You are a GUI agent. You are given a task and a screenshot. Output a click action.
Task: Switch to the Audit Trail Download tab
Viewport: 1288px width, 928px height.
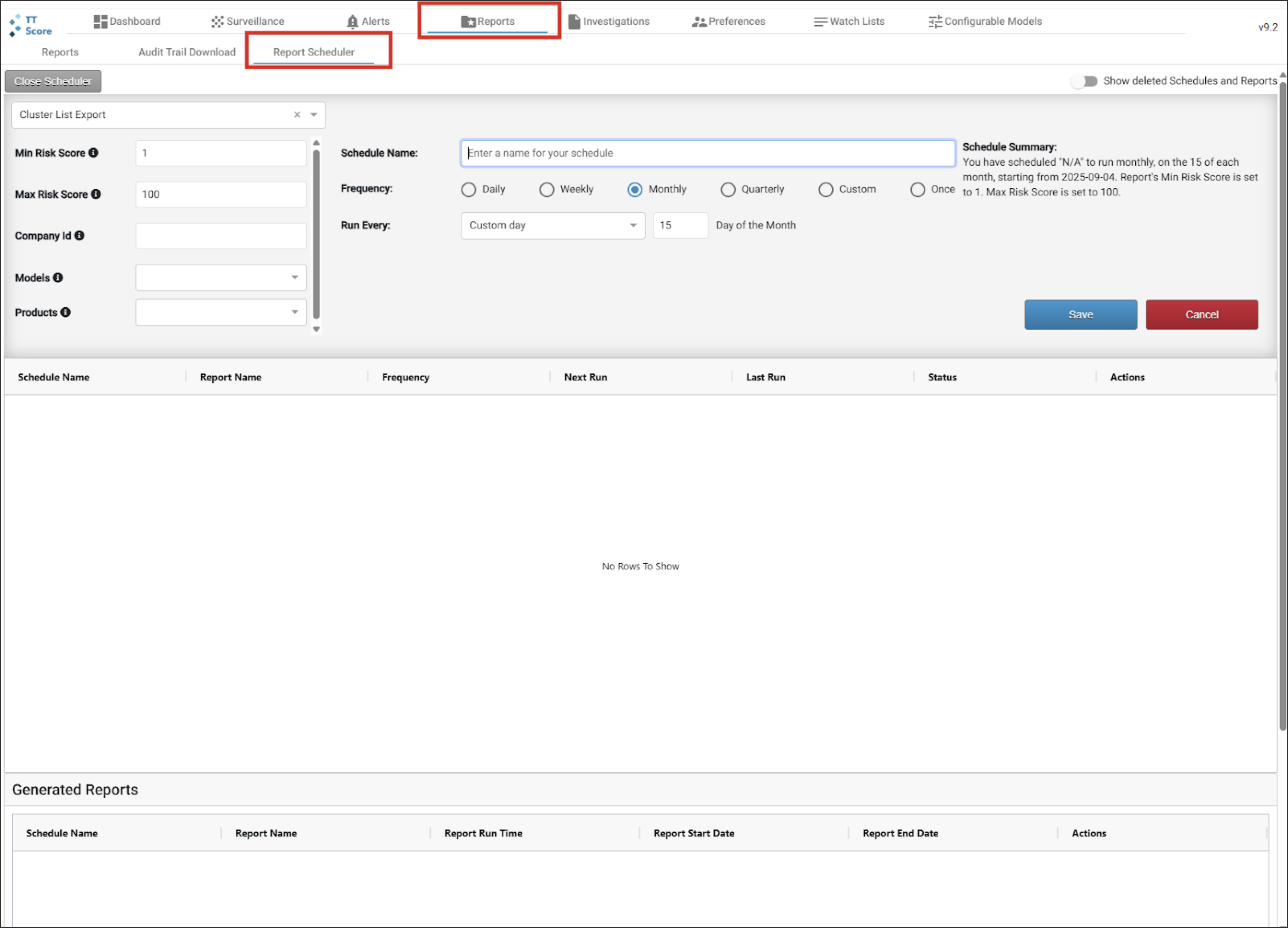(187, 52)
